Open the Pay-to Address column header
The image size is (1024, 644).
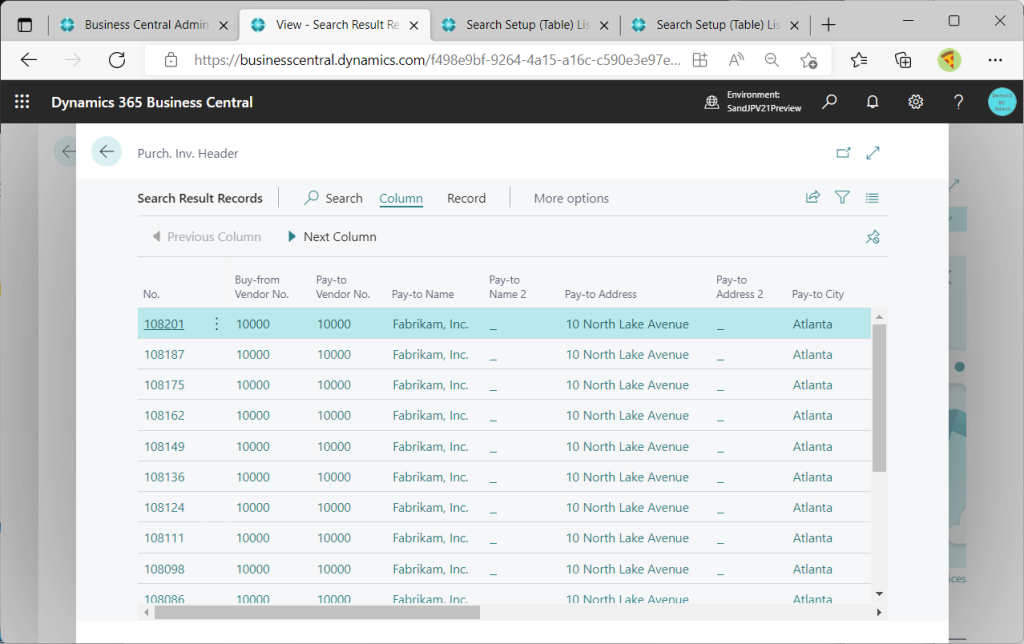(x=601, y=294)
